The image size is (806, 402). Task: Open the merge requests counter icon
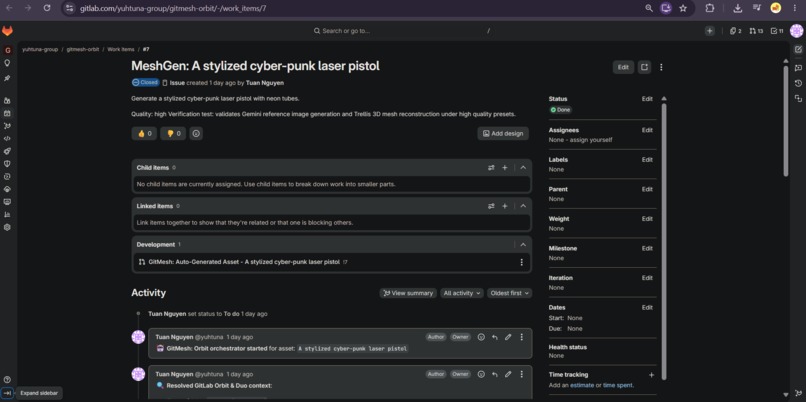coord(756,31)
